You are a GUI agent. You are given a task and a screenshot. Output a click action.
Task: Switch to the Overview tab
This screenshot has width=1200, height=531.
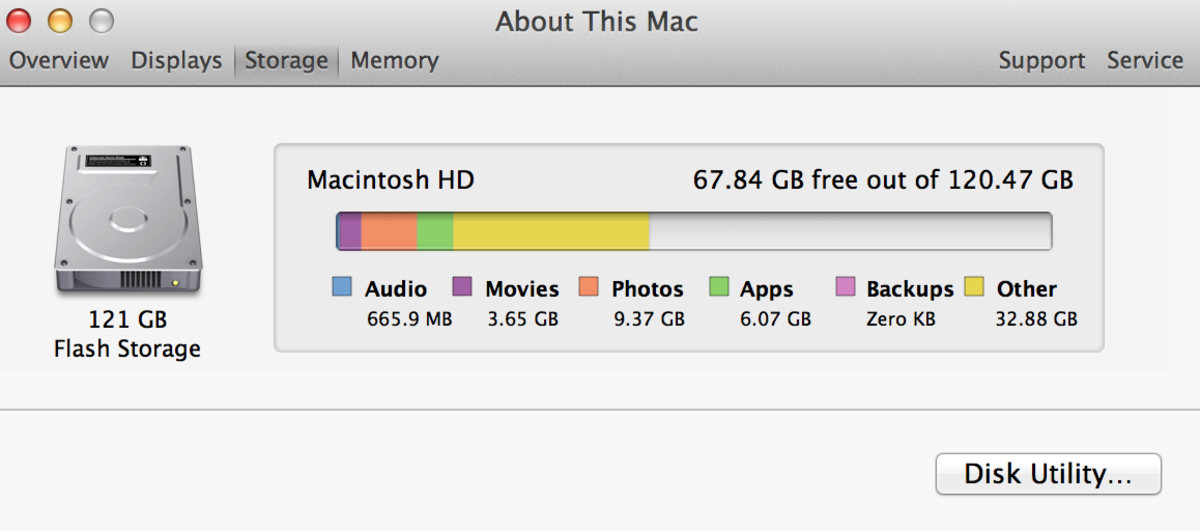tap(58, 60)
